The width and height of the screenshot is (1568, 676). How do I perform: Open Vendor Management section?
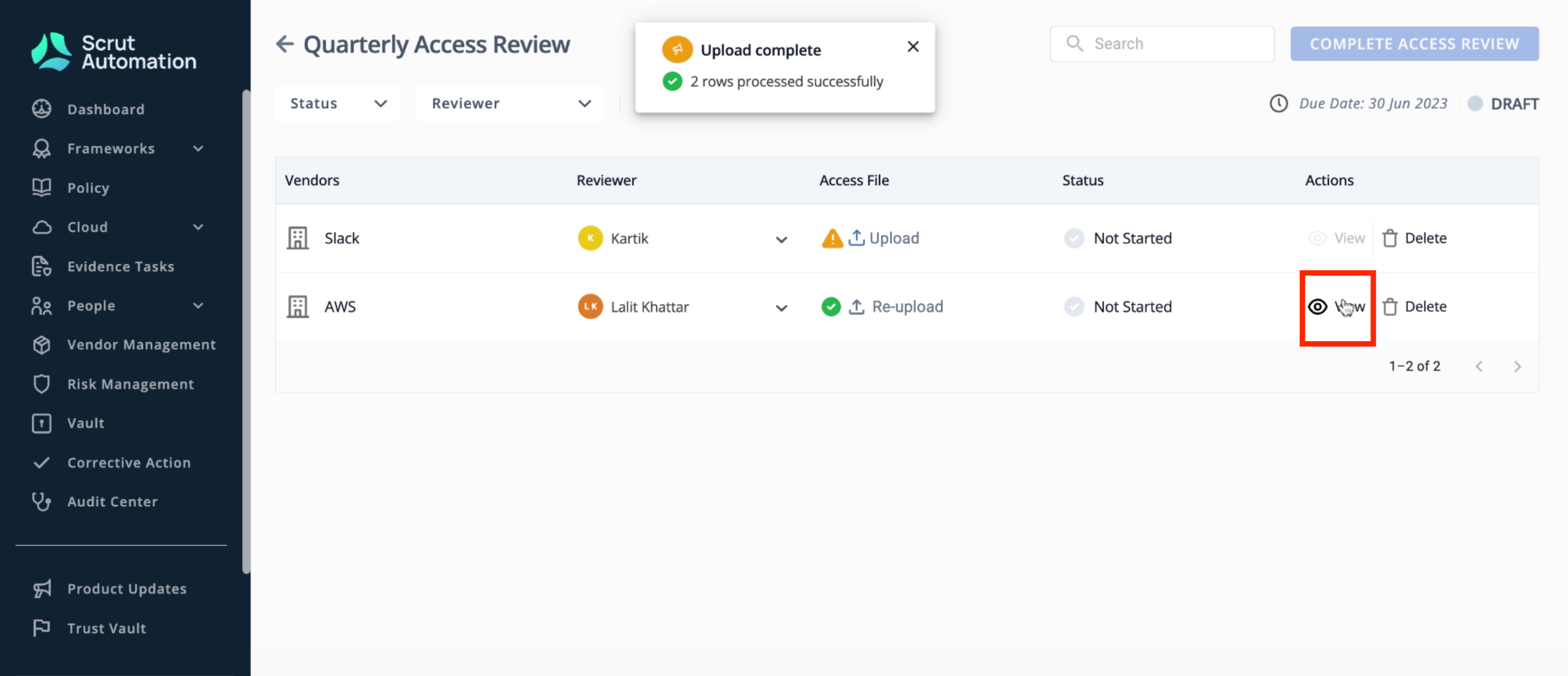point(141,345)
